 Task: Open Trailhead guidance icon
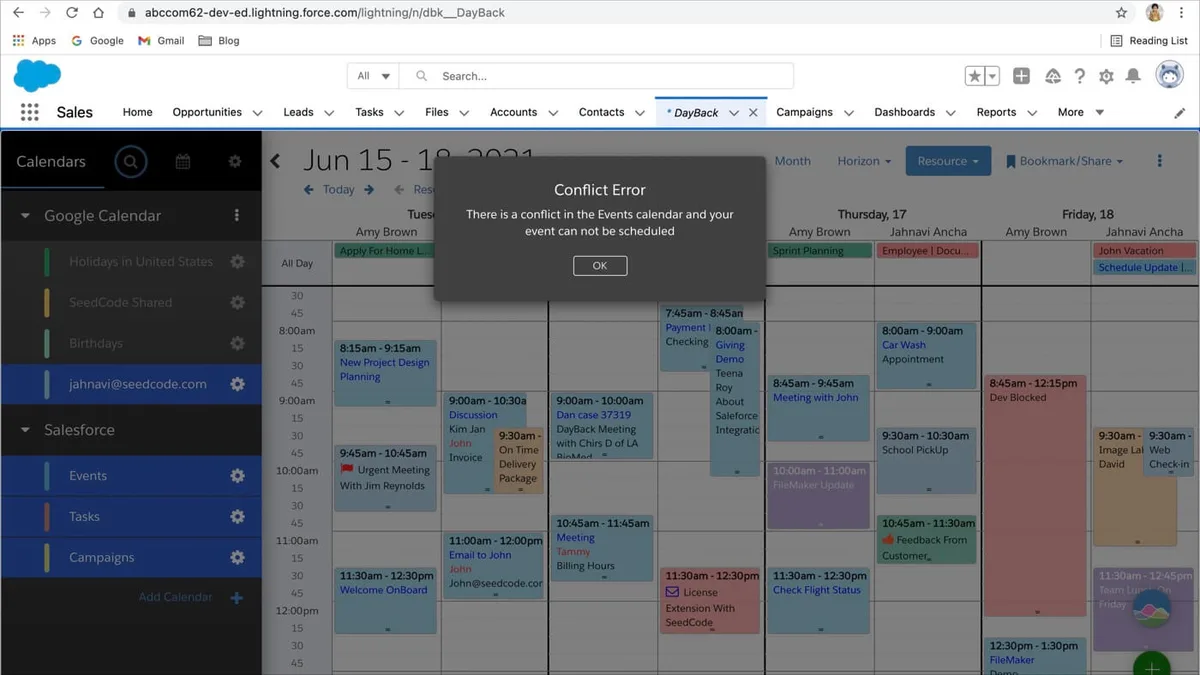[x=1052, y=76]
